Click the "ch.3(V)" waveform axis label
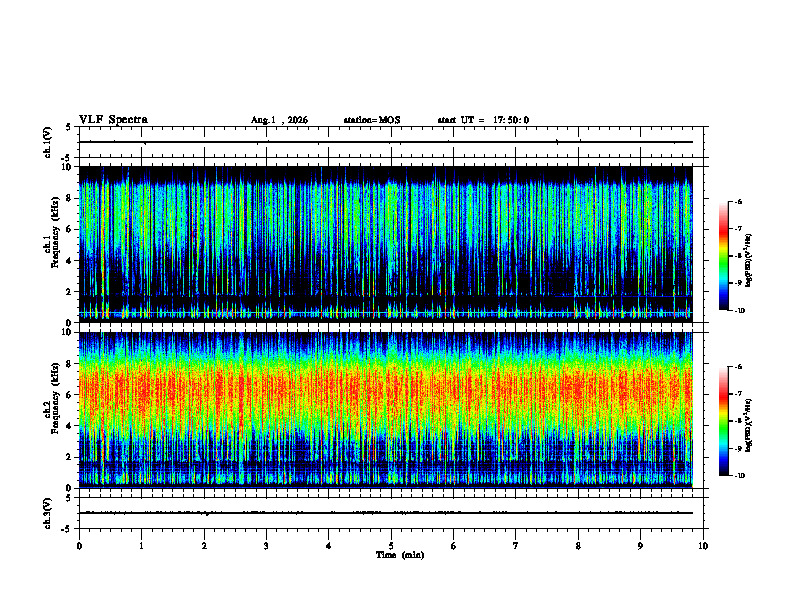This screenshot has height=612, width=792. [48, 513]
